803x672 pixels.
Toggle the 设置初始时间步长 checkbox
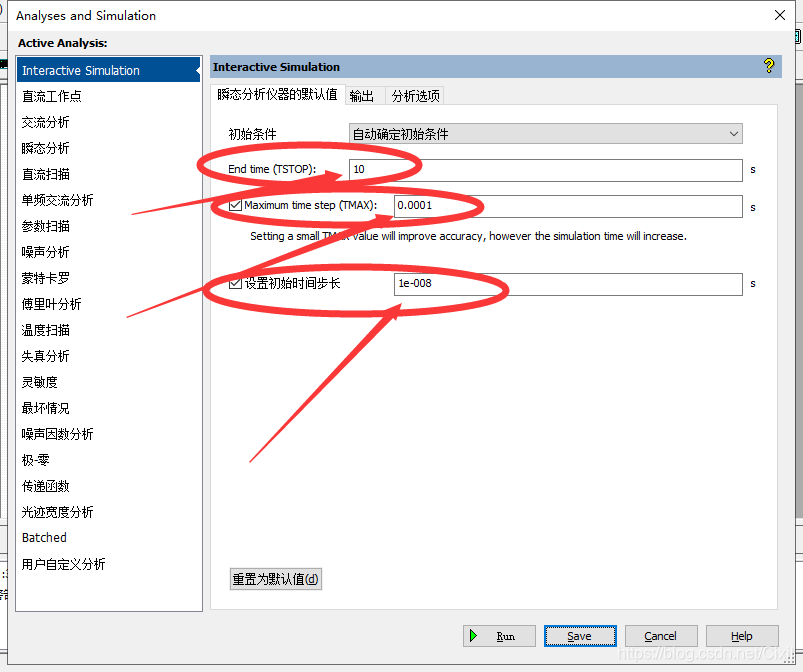point(236,284)
